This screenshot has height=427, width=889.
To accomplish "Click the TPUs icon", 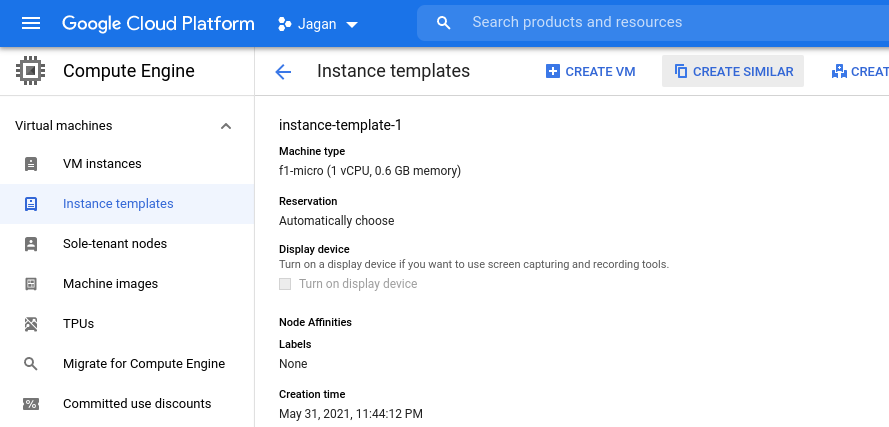I will 31,324.
